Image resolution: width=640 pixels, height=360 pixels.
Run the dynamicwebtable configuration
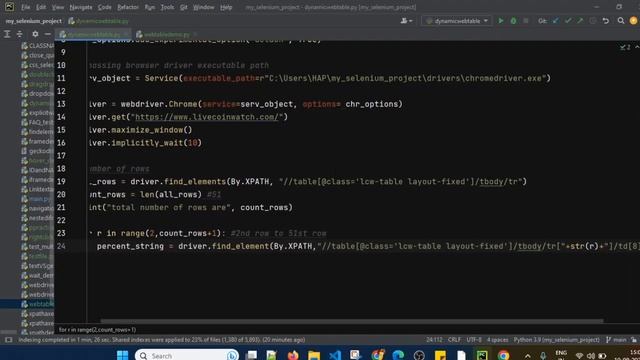click(501, 21)
